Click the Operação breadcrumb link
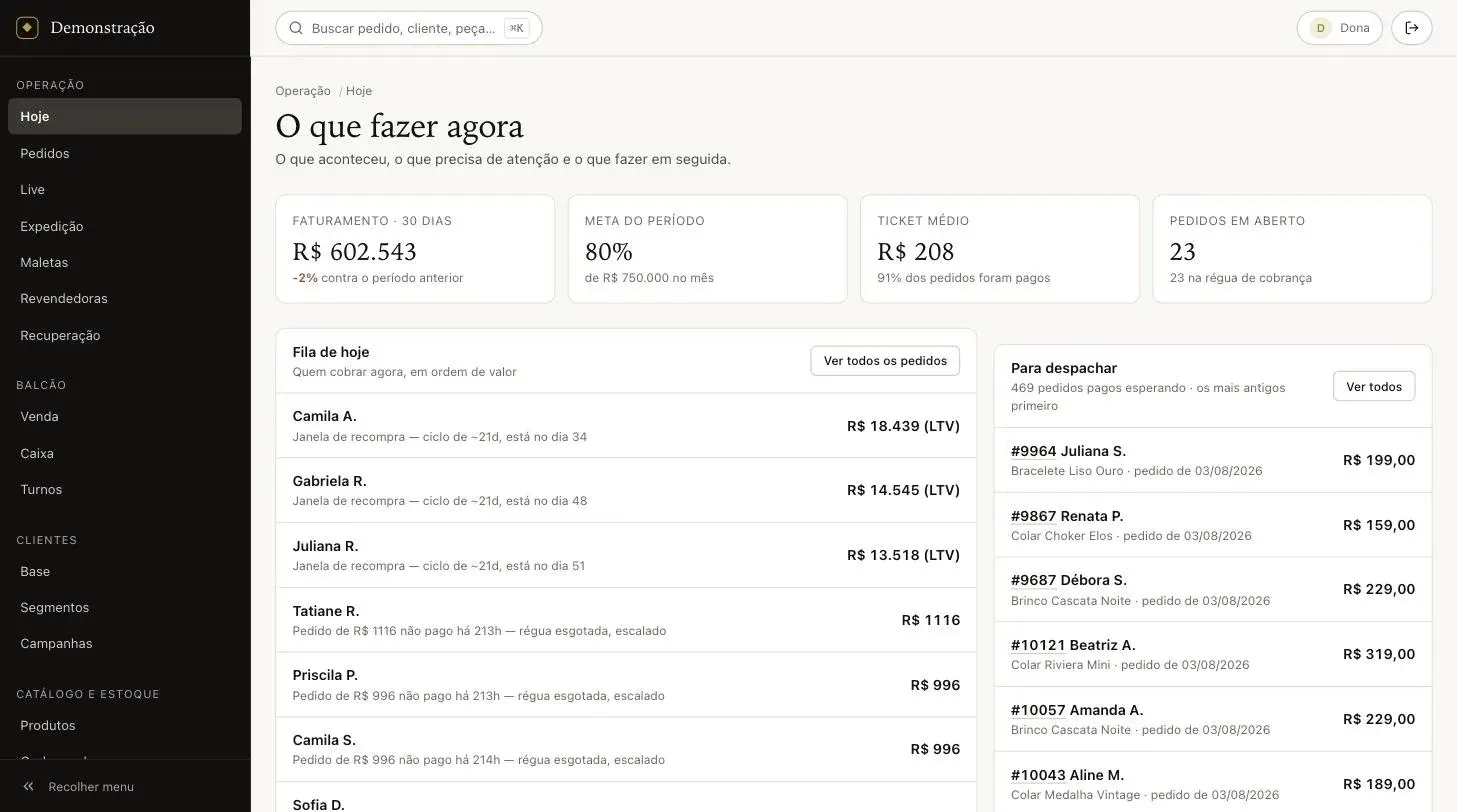 point(303,91)
